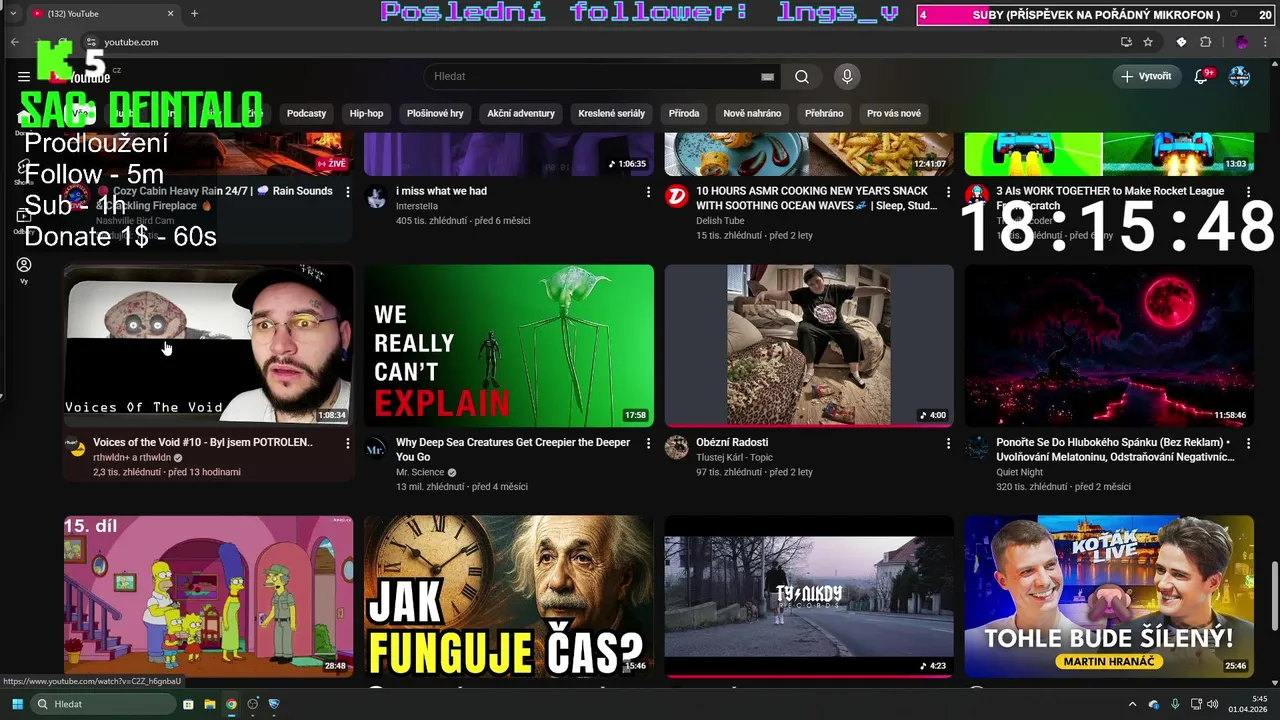Play the 'TOHLE BUDE ŠÍLENÝ!' Koták Live thumbnail
This screenshot has height=720, width=1280.
tap(1109, 597)
